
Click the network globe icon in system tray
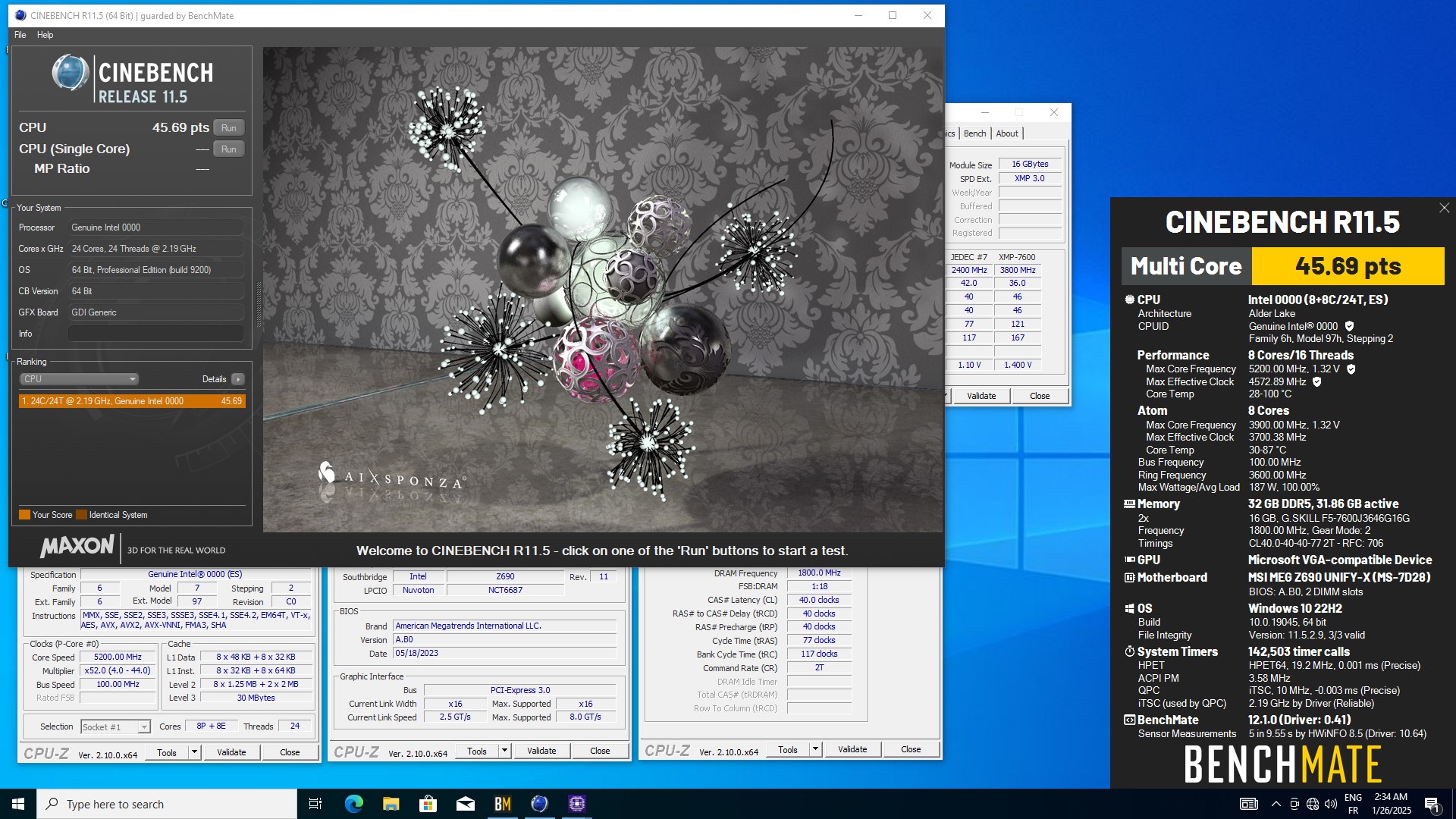click(x=1313, y=804)
